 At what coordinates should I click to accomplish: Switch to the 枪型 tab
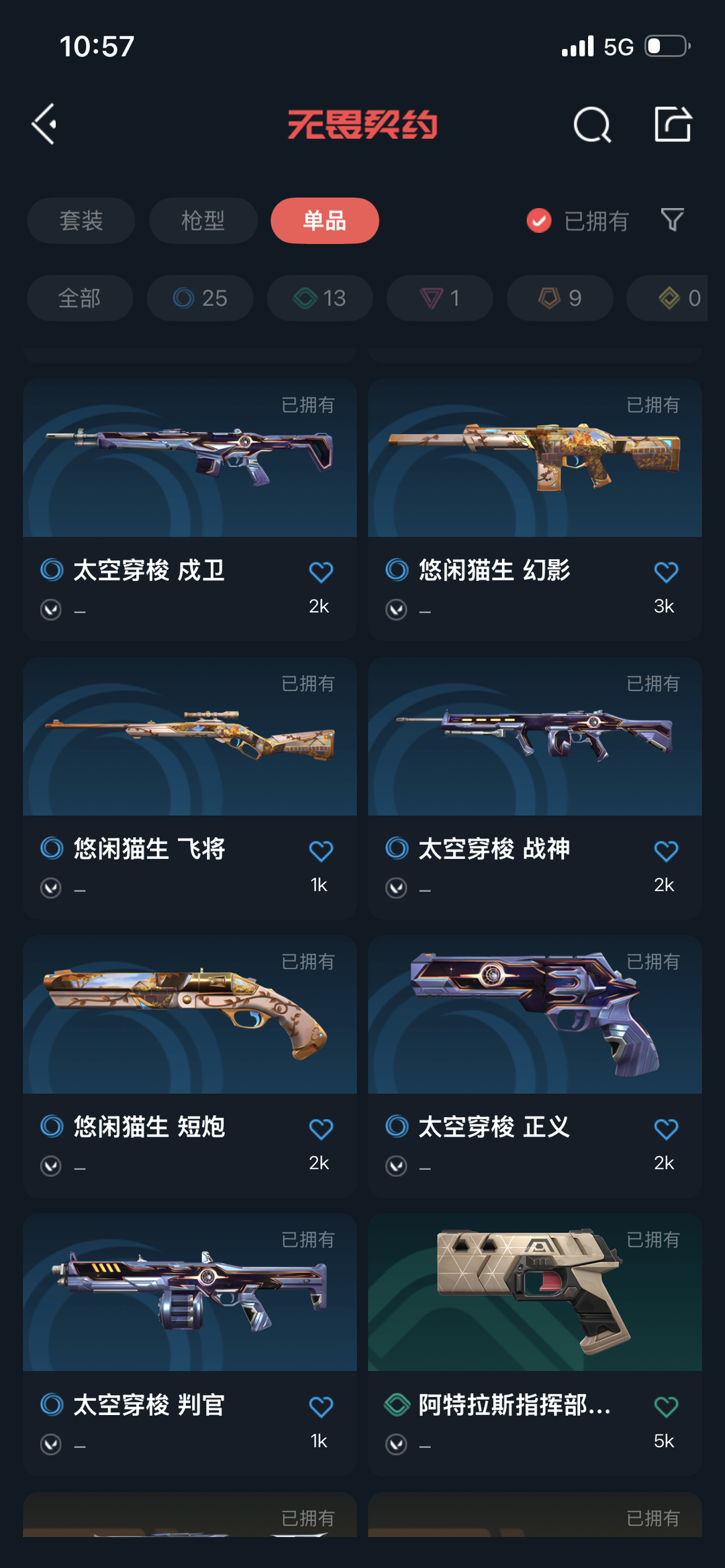[x=203, y=221]
